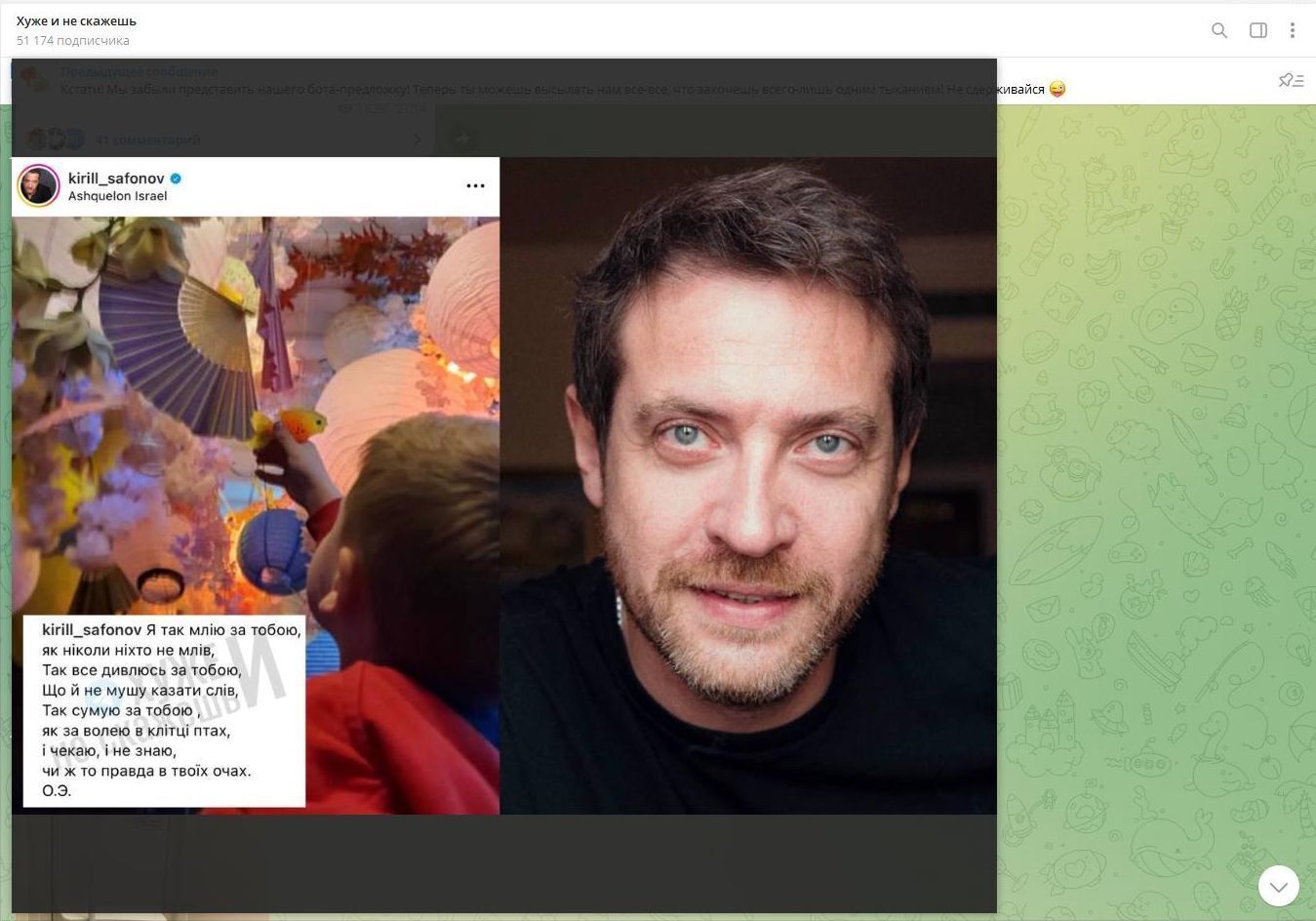The height and width of the screenshot is (921, 1316).
Task: Show the pinned messages list icon
Action: [x=1291, y=80]
